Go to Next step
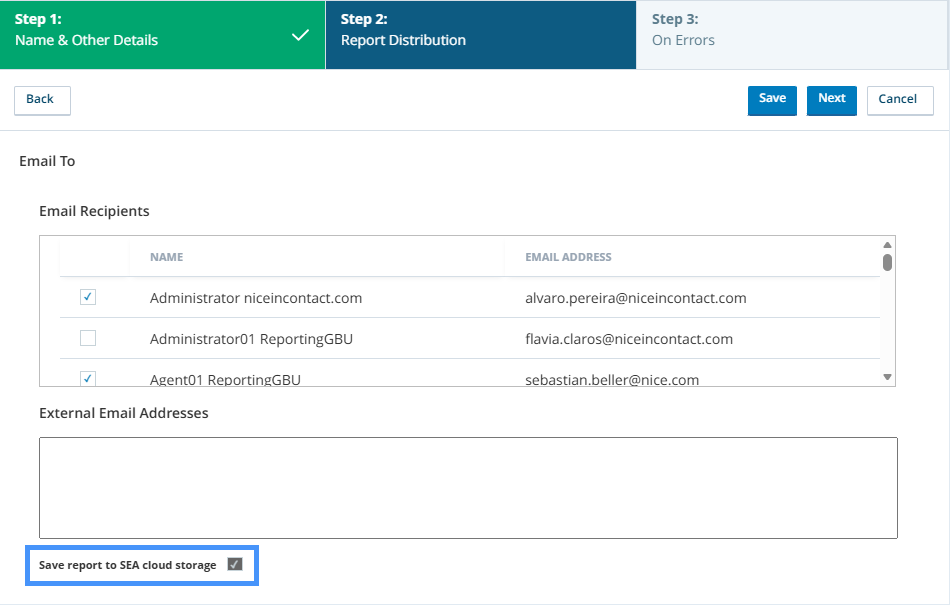This screenshot has width=950, height=605. point(831,99)
